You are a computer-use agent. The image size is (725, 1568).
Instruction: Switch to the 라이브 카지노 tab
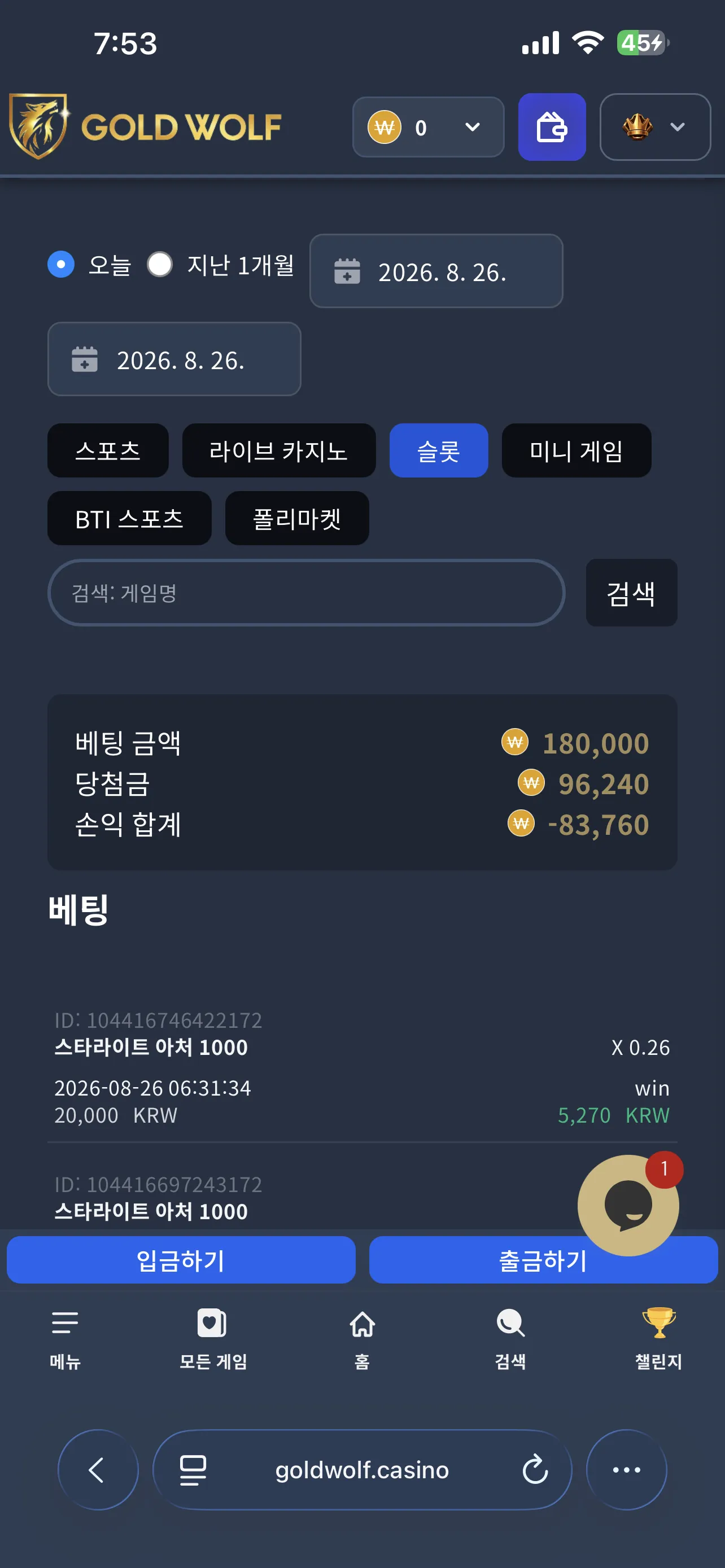coord(279,450)
